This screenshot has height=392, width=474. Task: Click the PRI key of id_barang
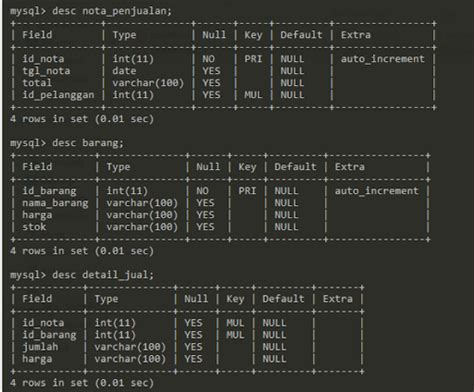pyautogui.click(x=247, y=191)
